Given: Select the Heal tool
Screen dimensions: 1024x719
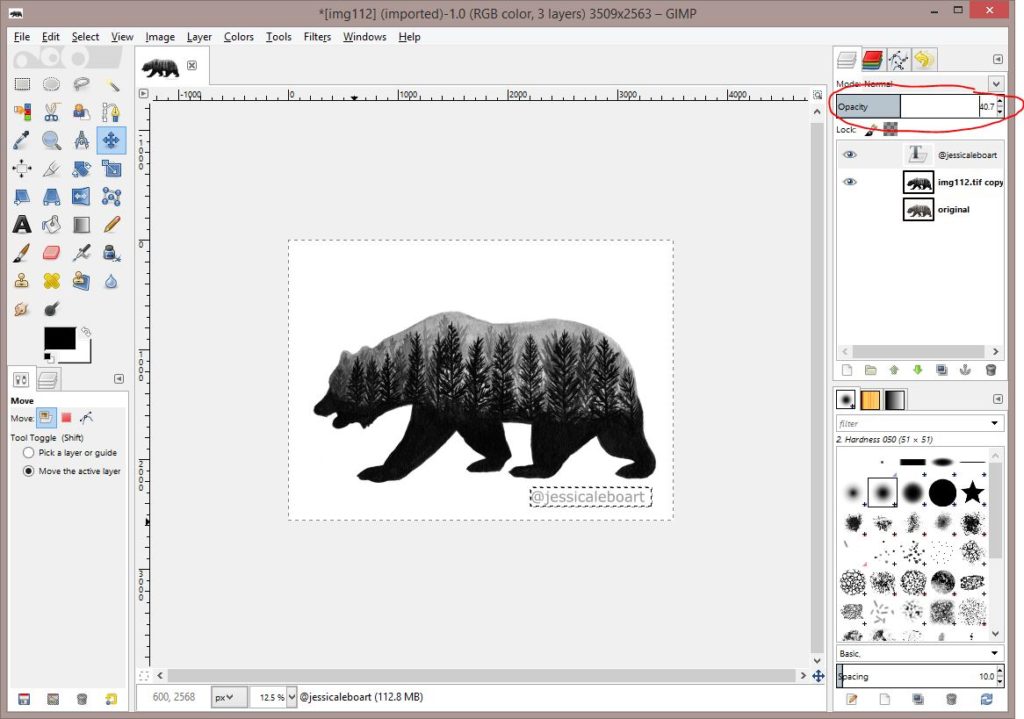Looking at the screenshot, I should (51, 281).
